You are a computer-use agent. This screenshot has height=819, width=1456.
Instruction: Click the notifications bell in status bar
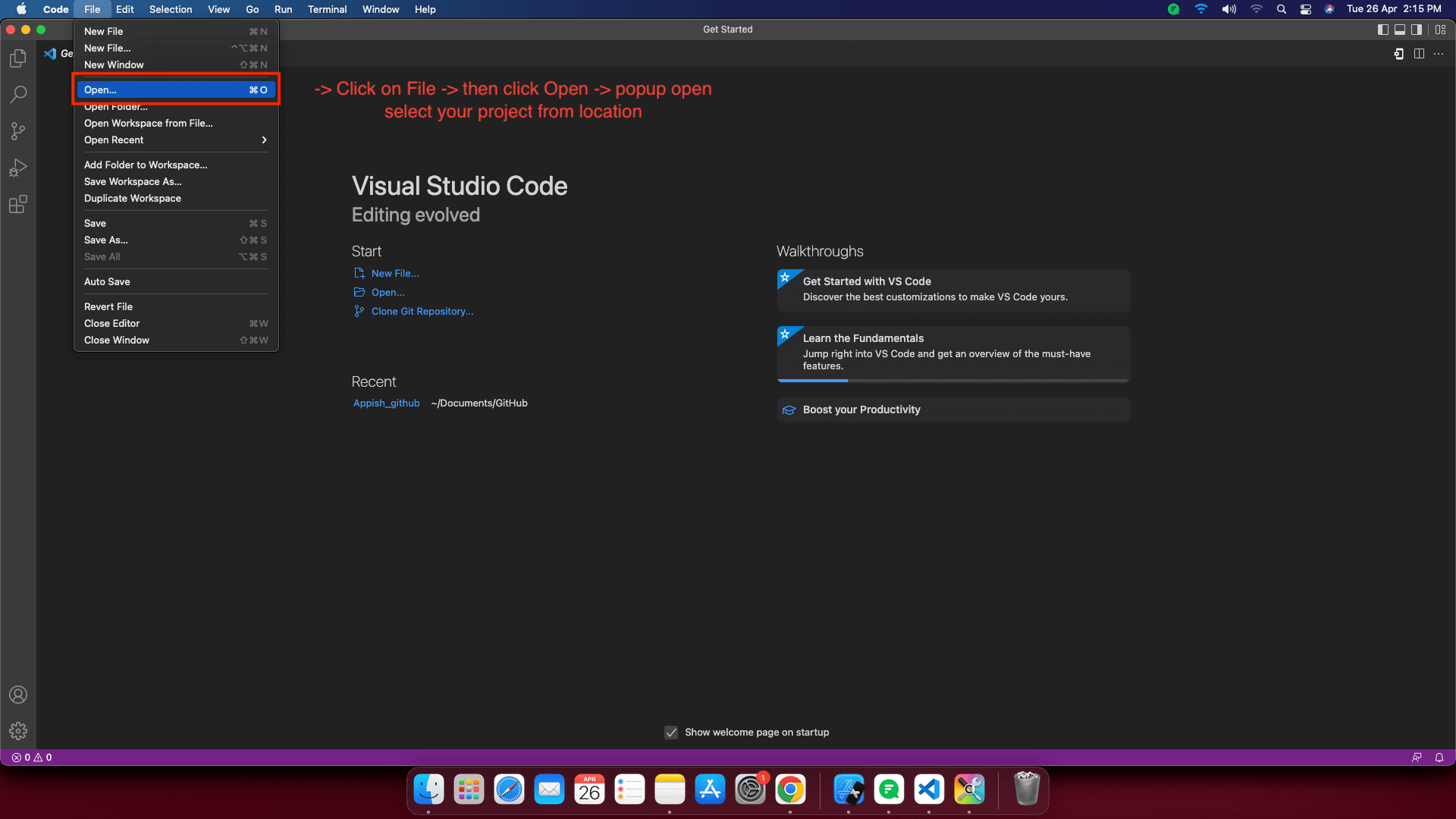tap(1439, 758)
